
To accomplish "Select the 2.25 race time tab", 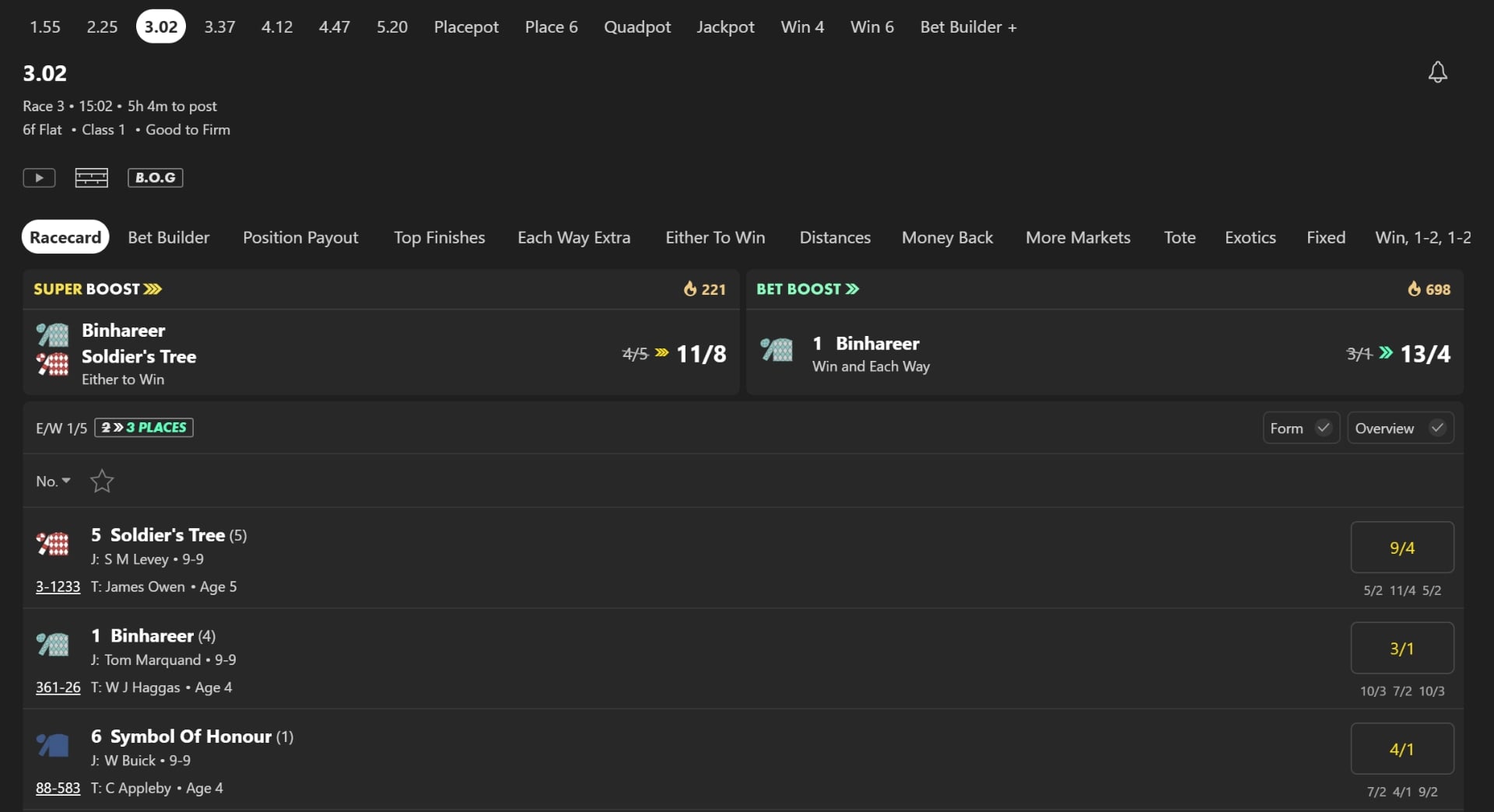I will coord(102,26).
